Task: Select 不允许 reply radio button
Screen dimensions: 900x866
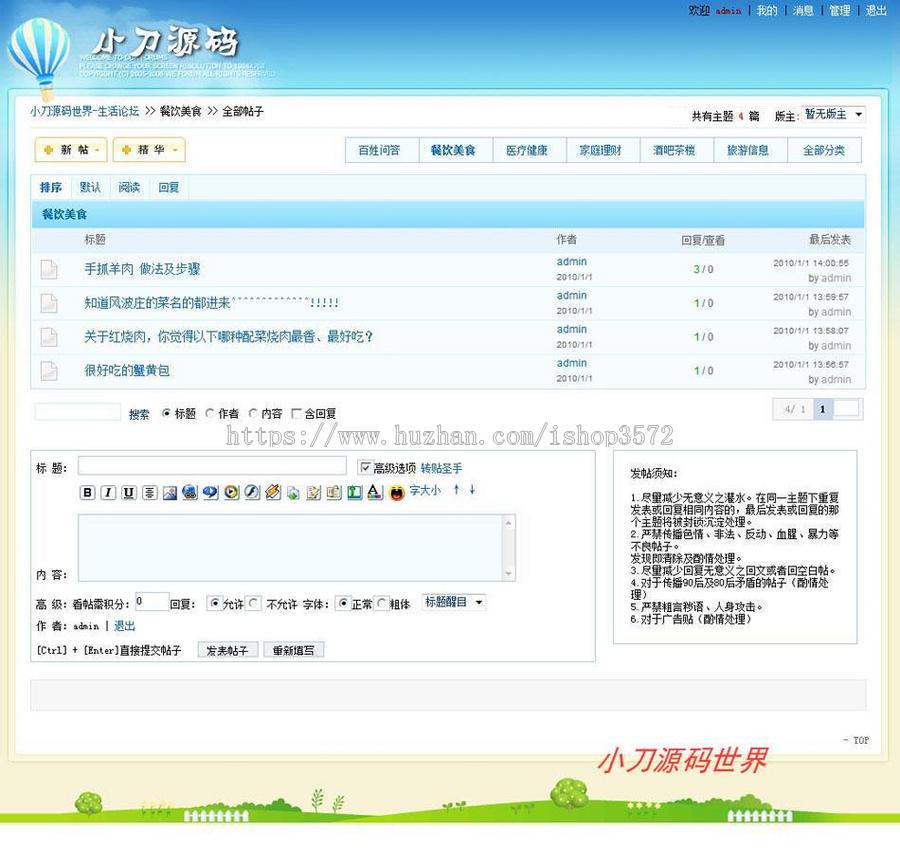Action: tap(254, 603)
